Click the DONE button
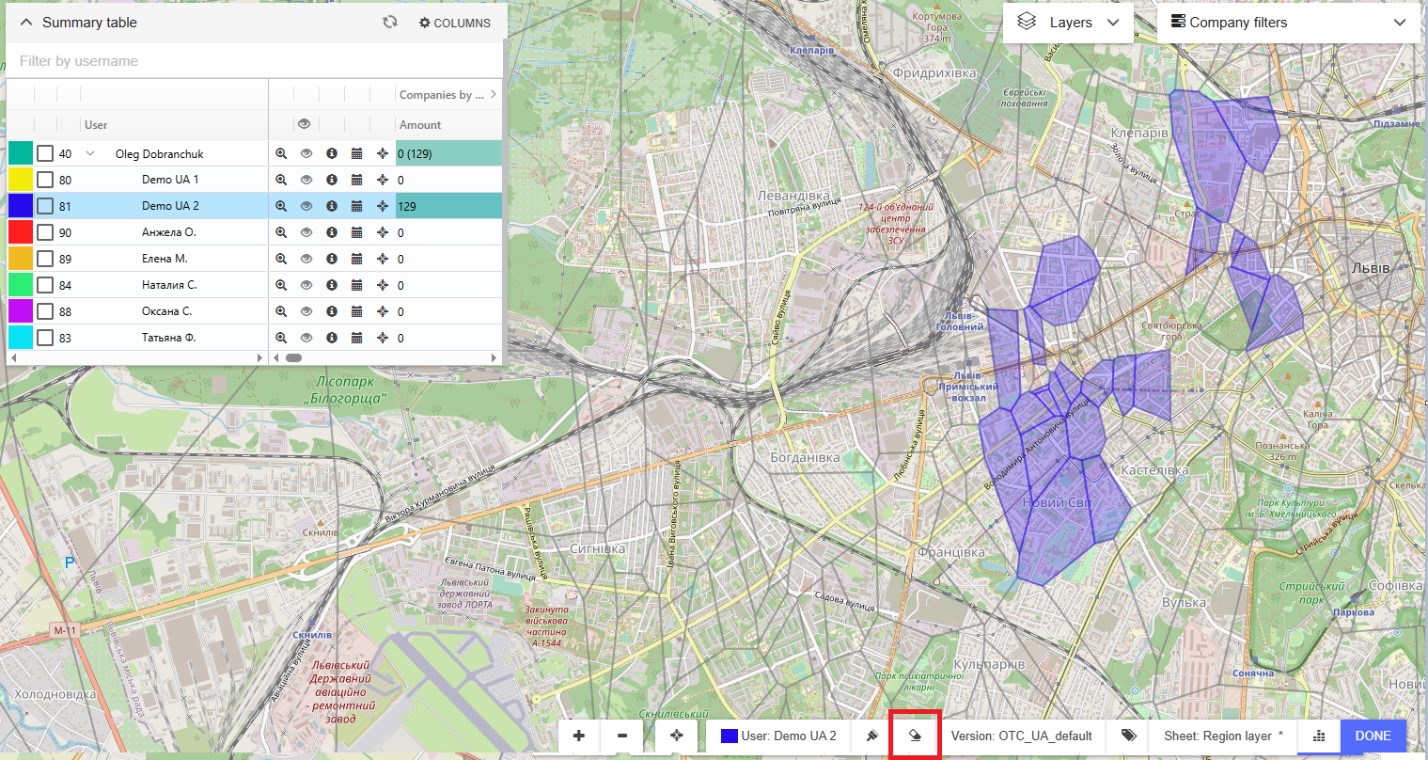Viewport: 1428px width, 760px height. (1372, 736)
